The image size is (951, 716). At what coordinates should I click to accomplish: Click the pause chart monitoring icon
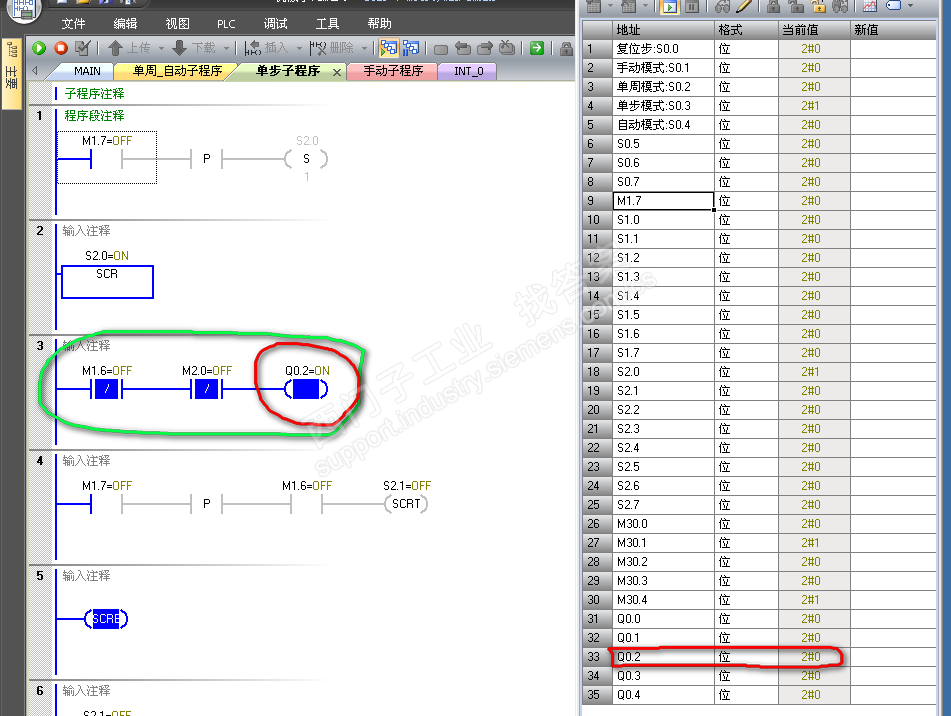pyautogui.click(x=692, y=6)
